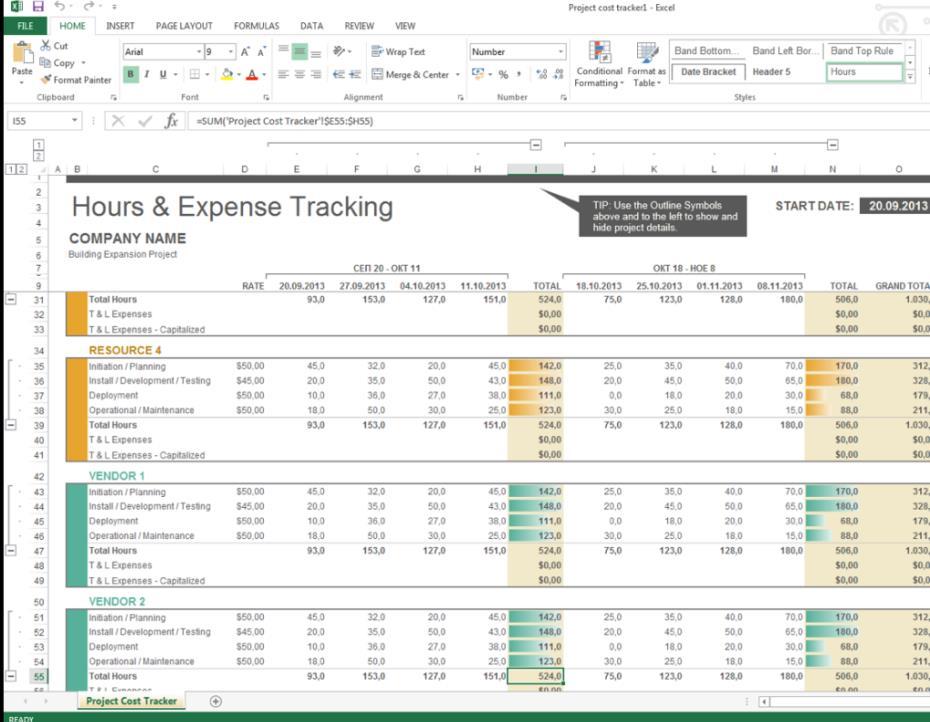Switch to the INSERT tab
This screenshot has height=722, width=930.
120,26
